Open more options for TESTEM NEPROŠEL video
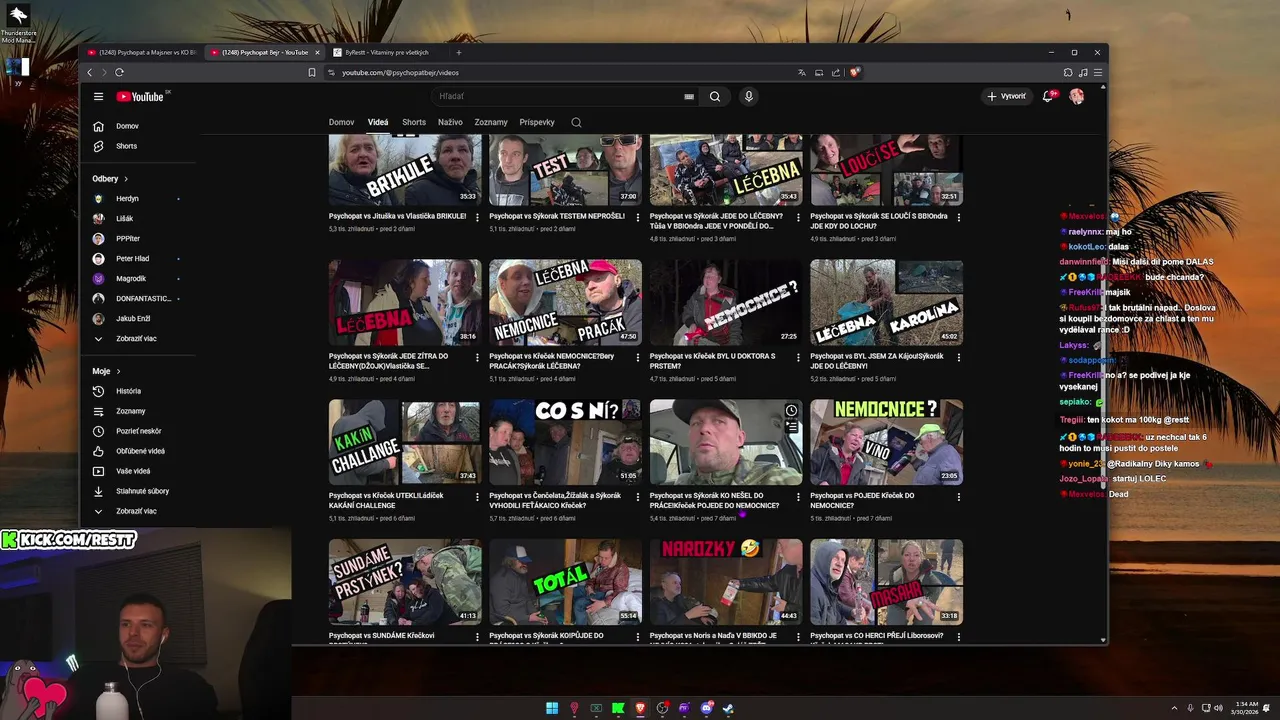The height and width of the screenshot is (720, 1280). [638, 217]
